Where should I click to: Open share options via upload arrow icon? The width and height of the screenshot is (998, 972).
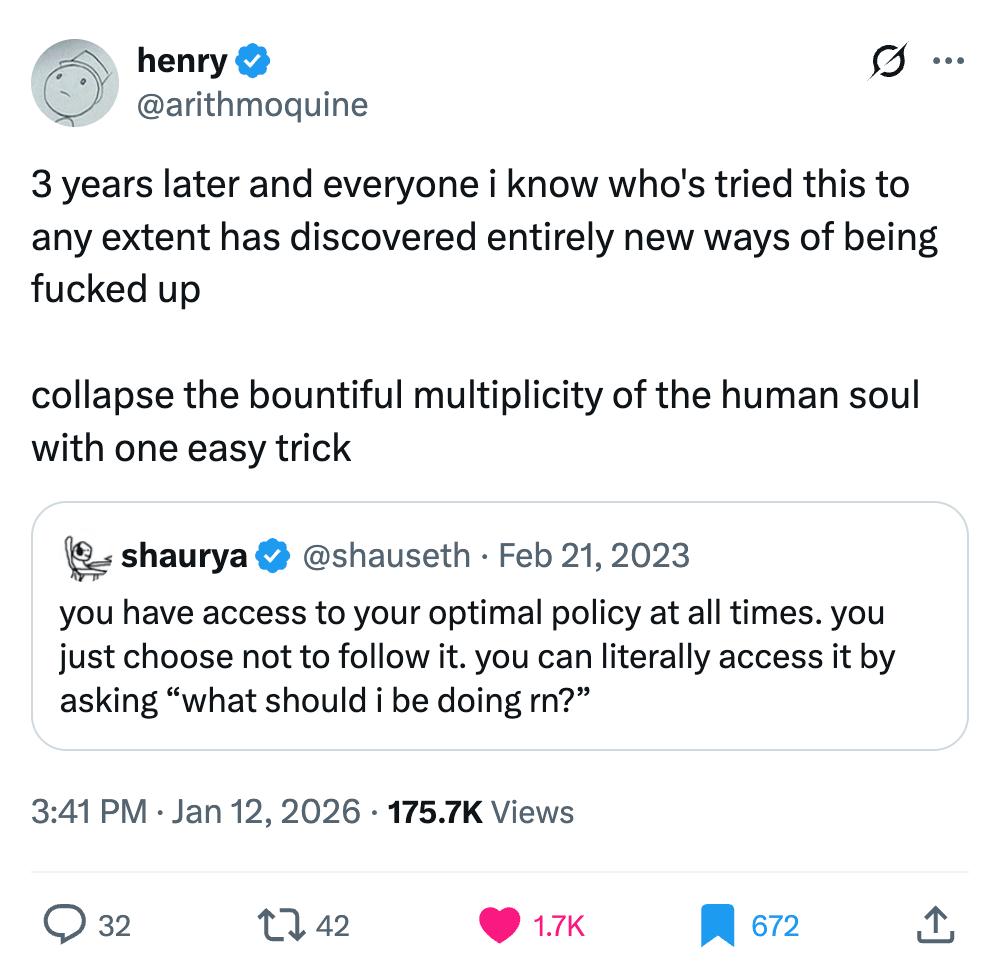point(931,925)
